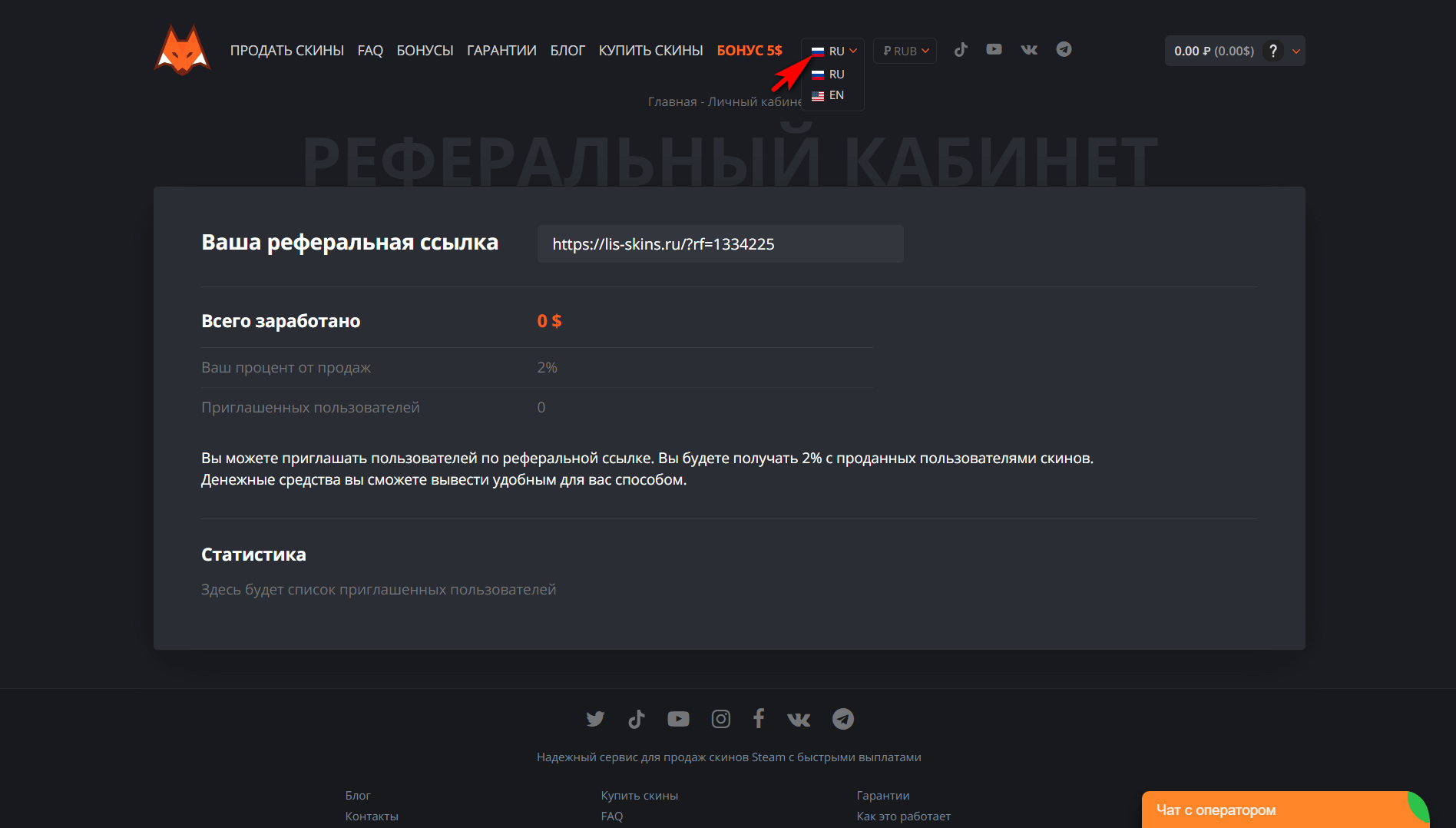Screen dimensions: 1456x828
Task: Open the footer Контакты link
Action: (372, 816)
